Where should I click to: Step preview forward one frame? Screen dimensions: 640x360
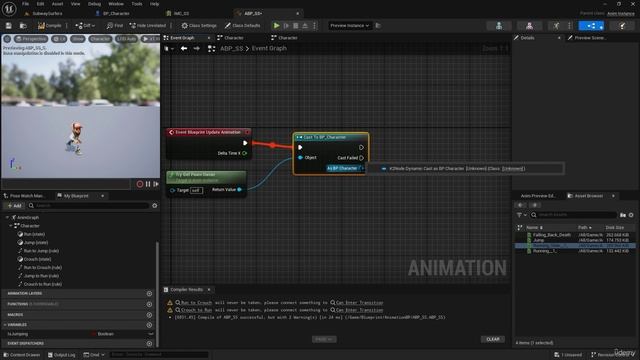click(x=156, y=184)
